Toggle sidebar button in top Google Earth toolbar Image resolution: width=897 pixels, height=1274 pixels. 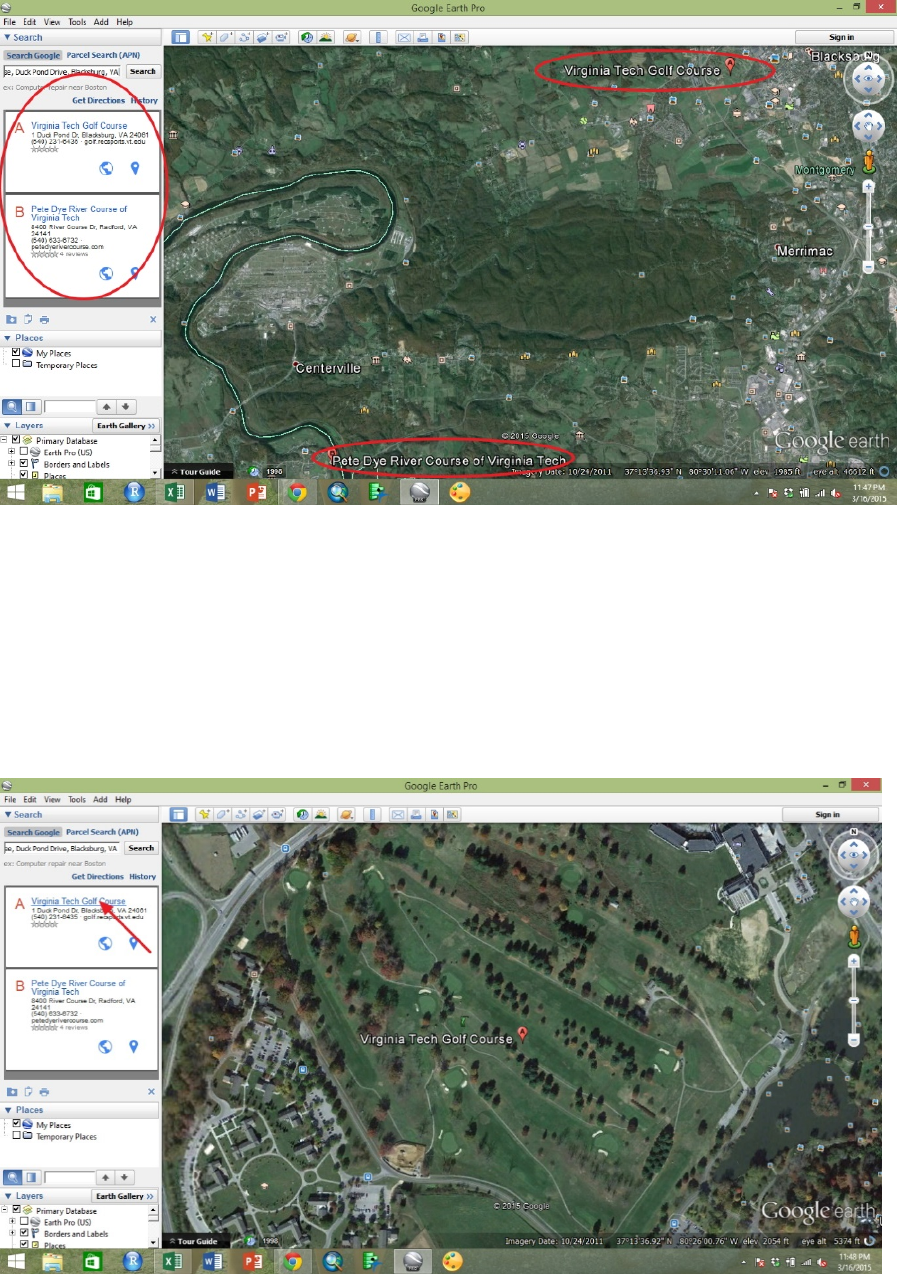181,37
